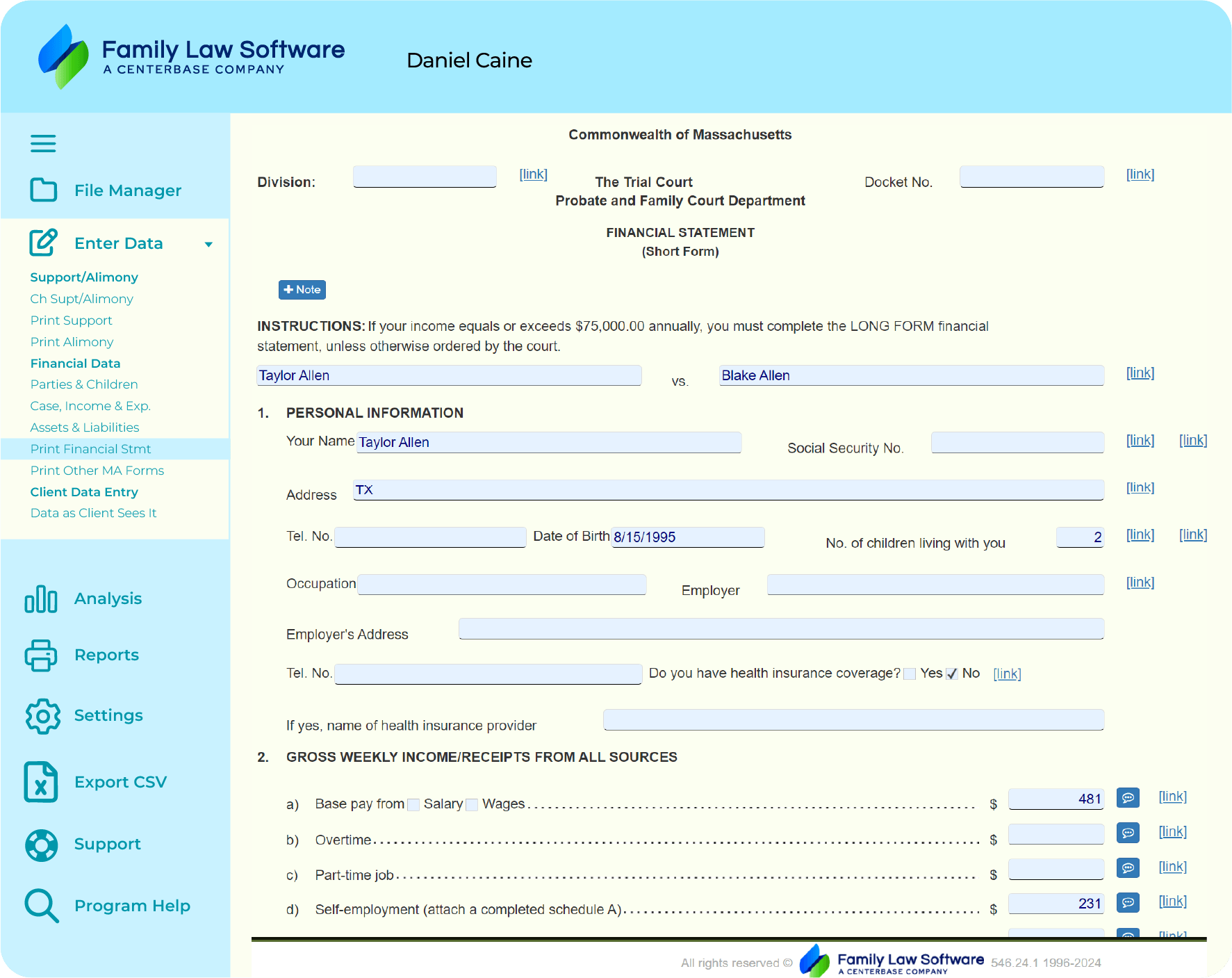Open Parties & Children menu item
This screenshot has height=978, width=1232.
(84, 384)
